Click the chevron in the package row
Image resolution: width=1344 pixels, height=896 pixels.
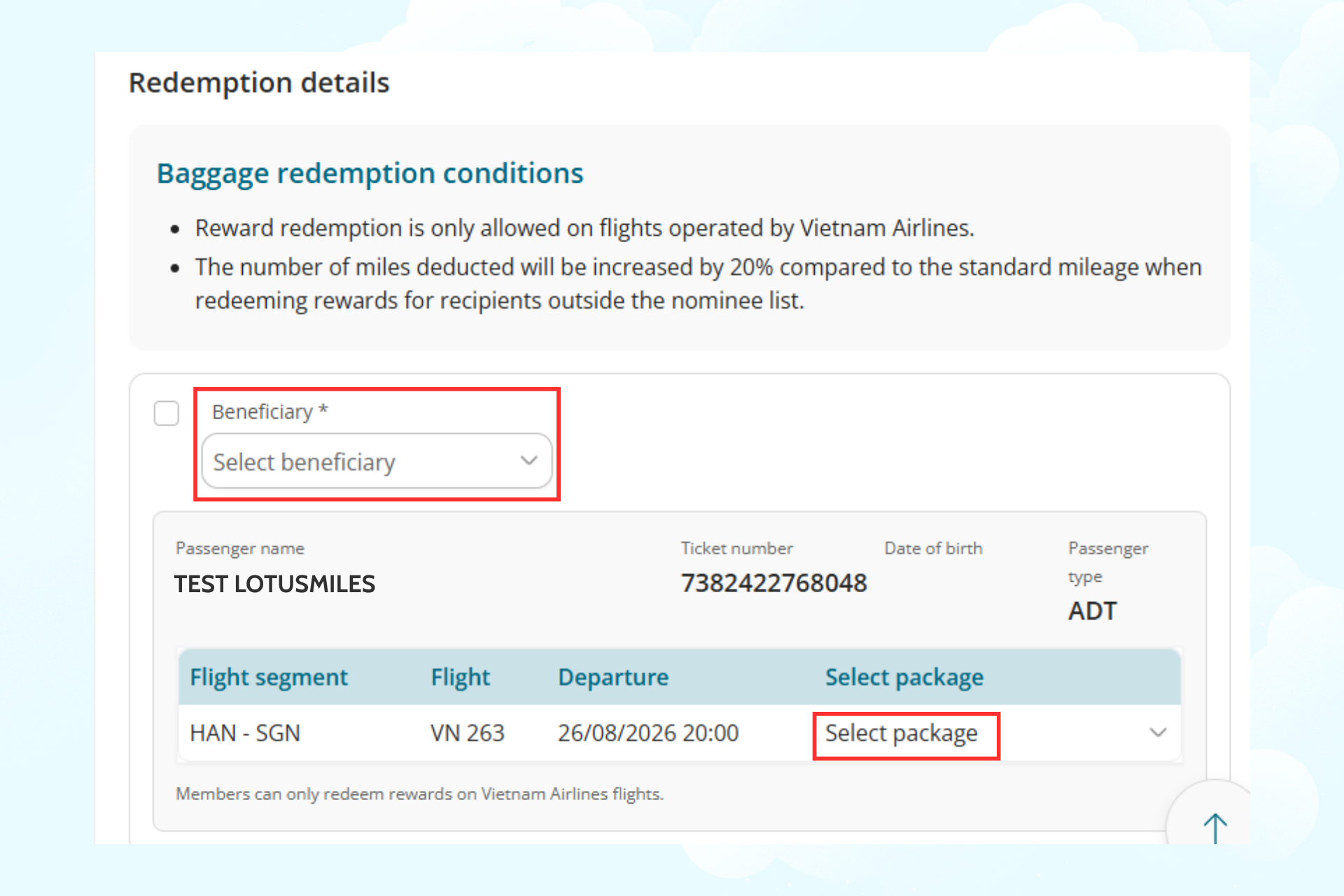(x=1158, y=733)
